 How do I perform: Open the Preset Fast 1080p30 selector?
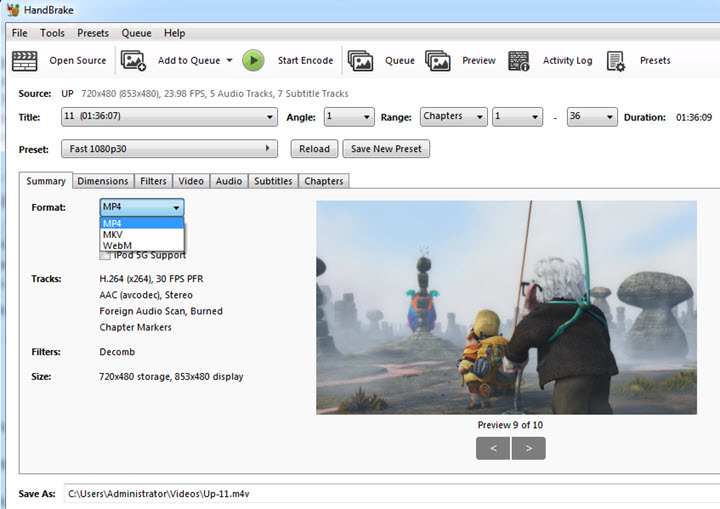click(x=169, y=149)
